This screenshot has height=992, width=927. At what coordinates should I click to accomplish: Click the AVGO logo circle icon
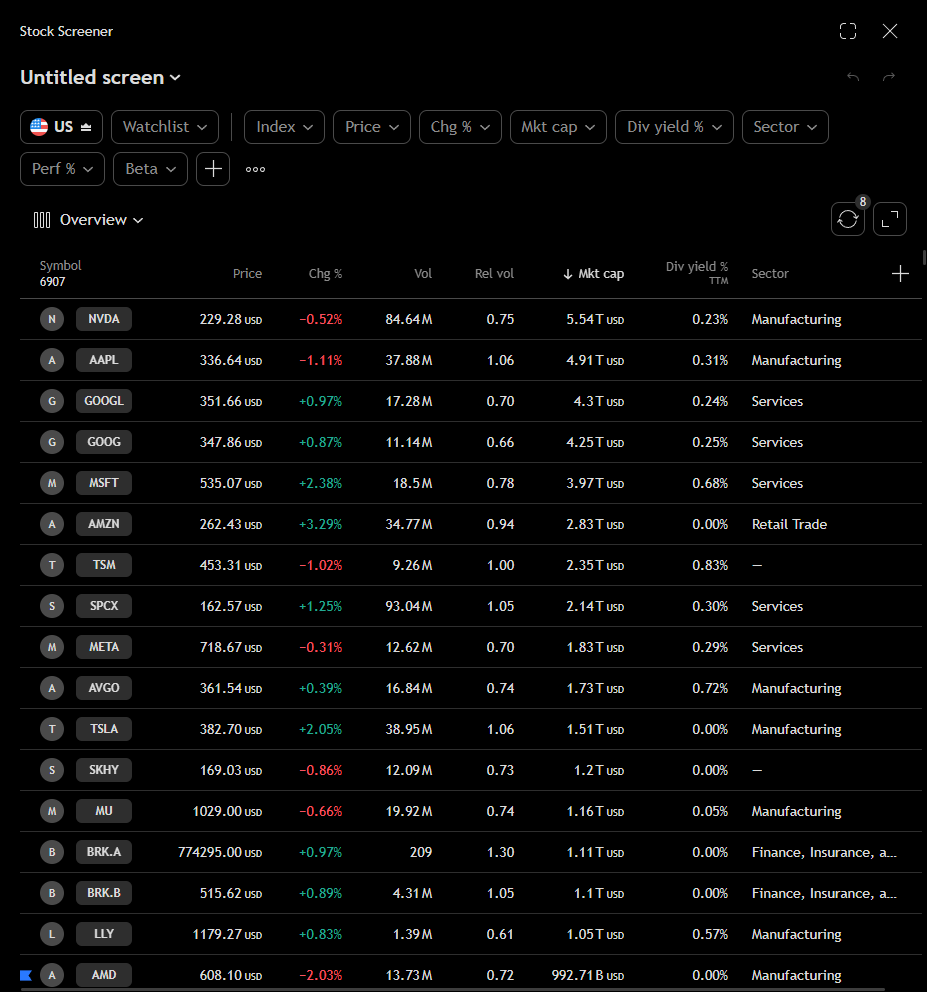pos(52,688)
